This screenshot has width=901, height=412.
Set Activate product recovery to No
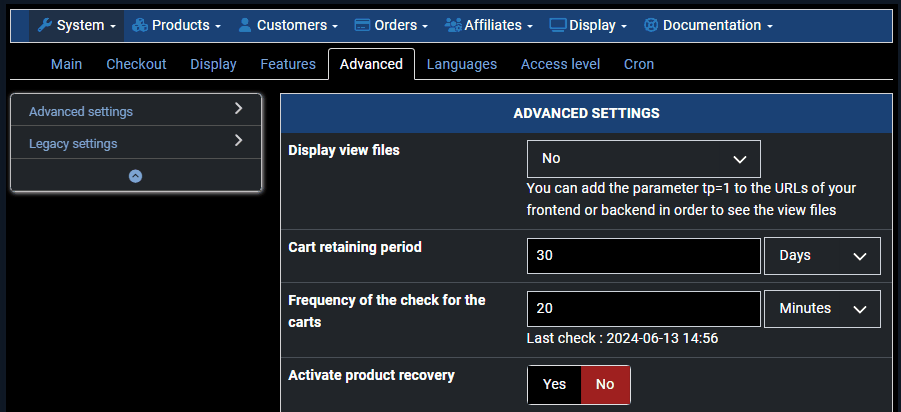pos(605,384)
